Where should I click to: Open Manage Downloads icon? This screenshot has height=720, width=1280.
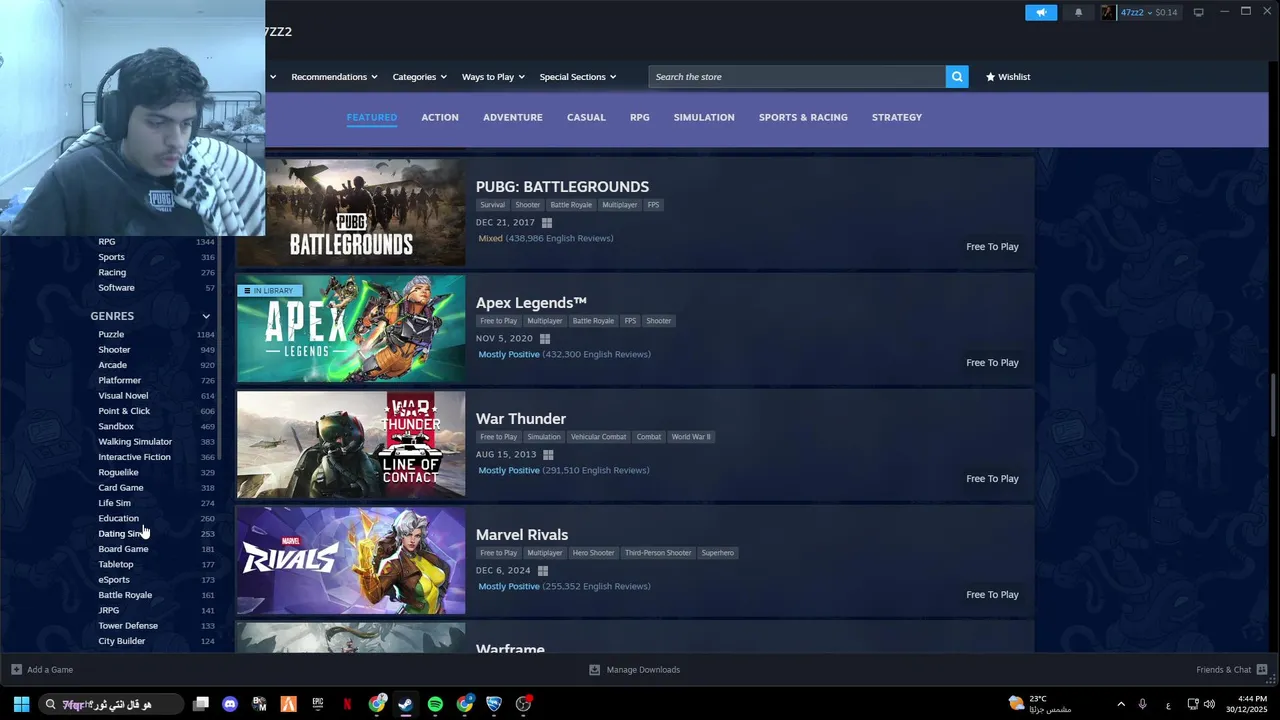click(594, 669)
